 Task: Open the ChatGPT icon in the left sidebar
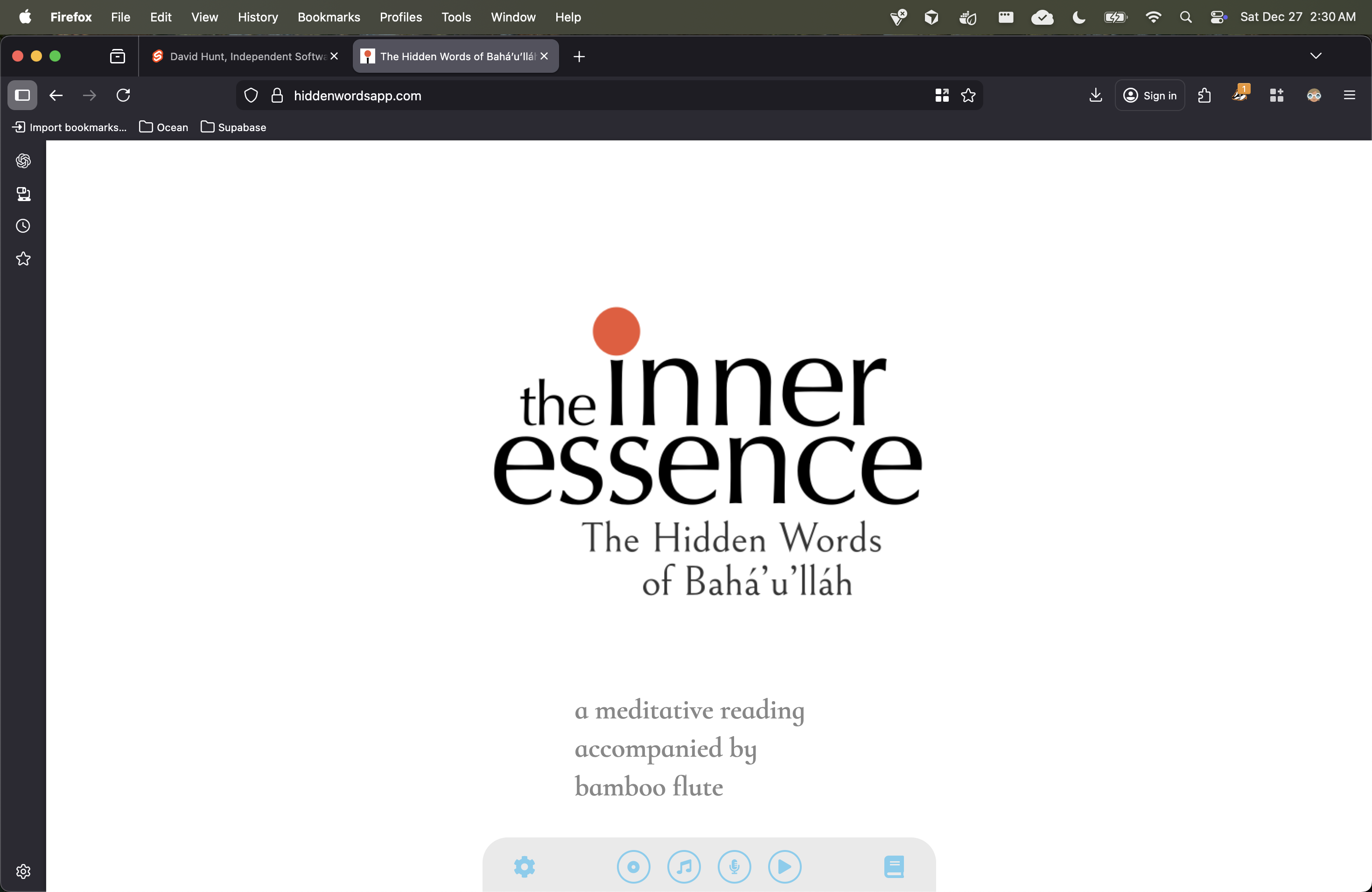(23, 161)
